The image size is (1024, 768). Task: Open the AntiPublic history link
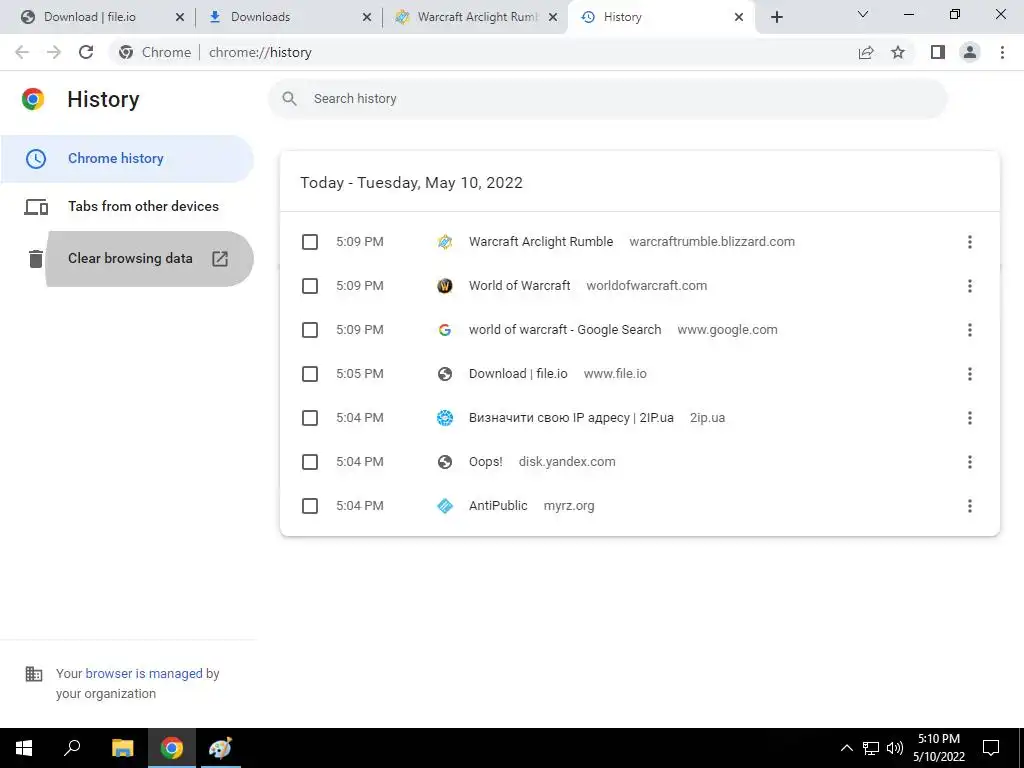tap(498, 506)
